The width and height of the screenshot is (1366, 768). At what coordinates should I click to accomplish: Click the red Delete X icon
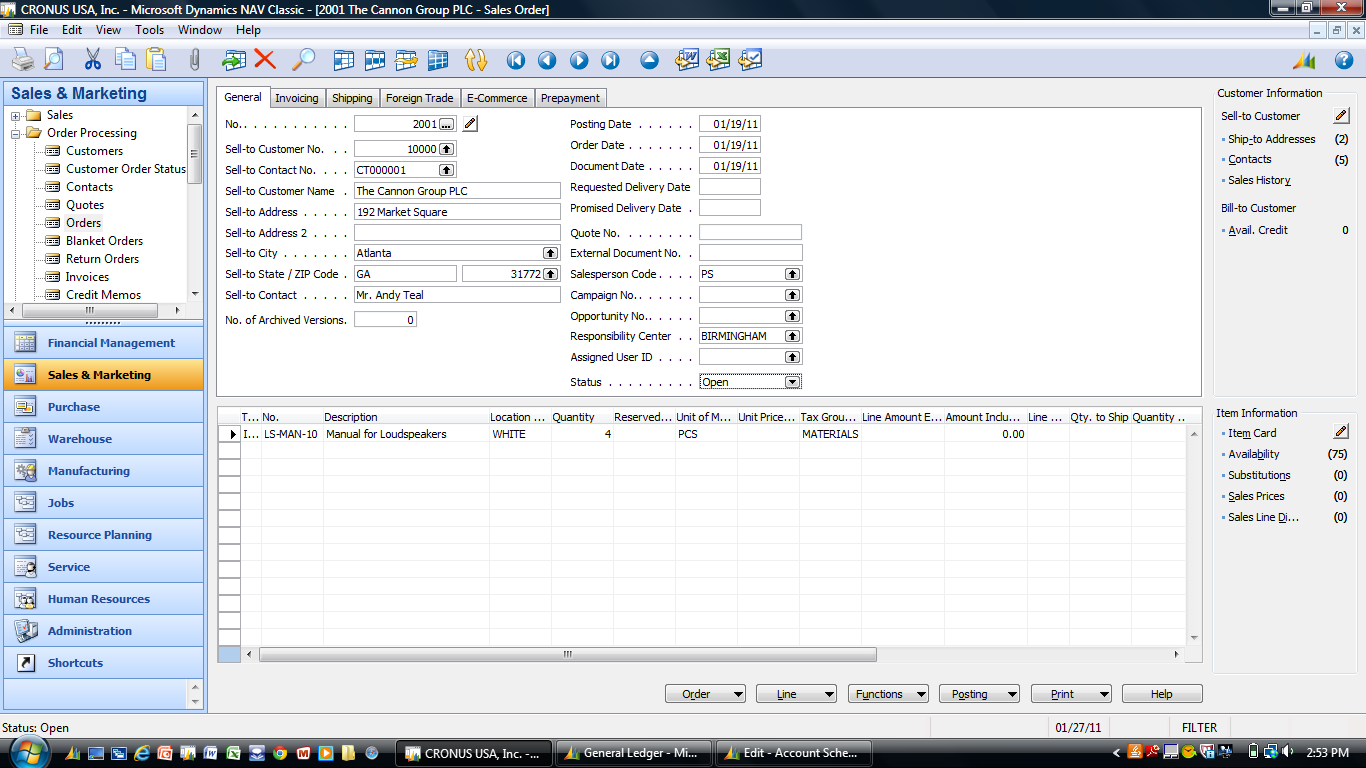coord(265,60)
